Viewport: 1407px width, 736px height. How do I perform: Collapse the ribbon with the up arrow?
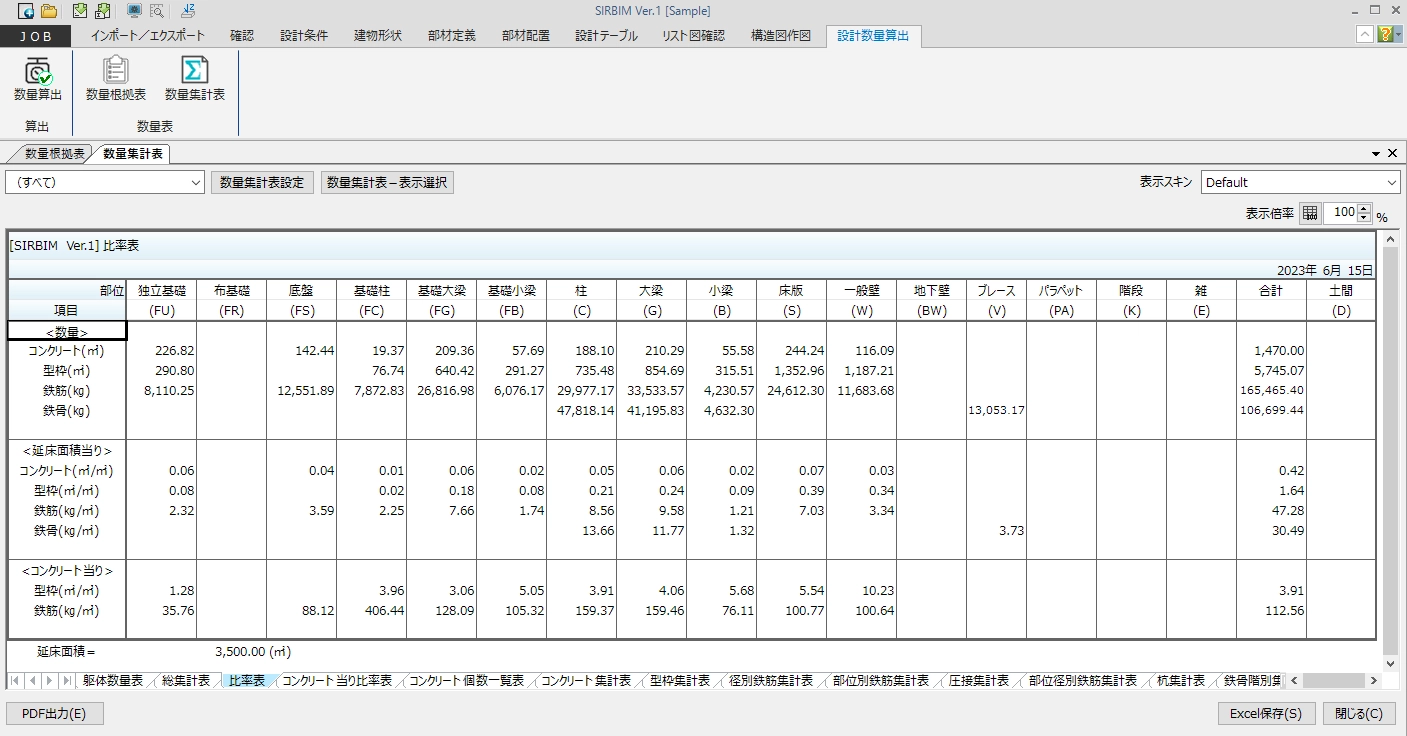(x=1365, y=35)
